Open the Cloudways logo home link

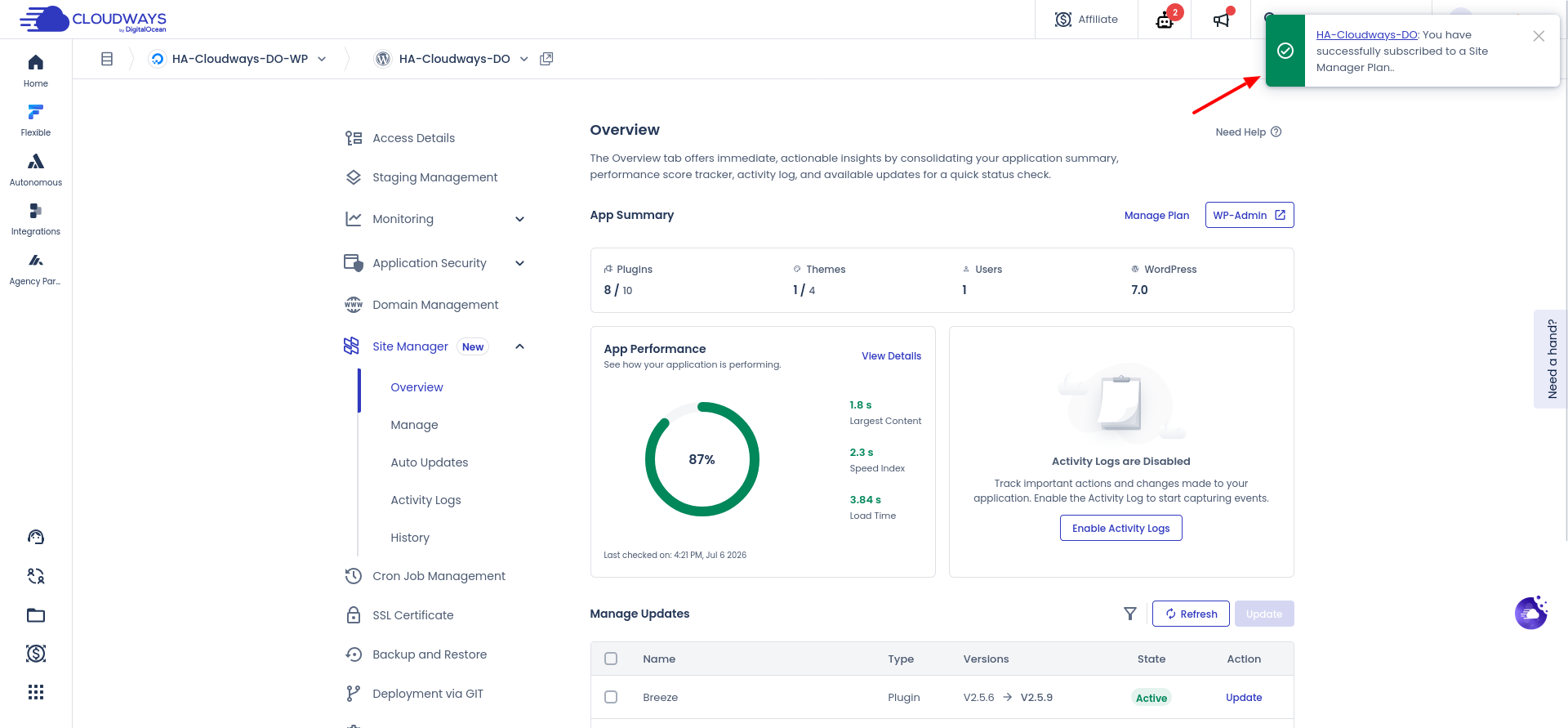93,19
